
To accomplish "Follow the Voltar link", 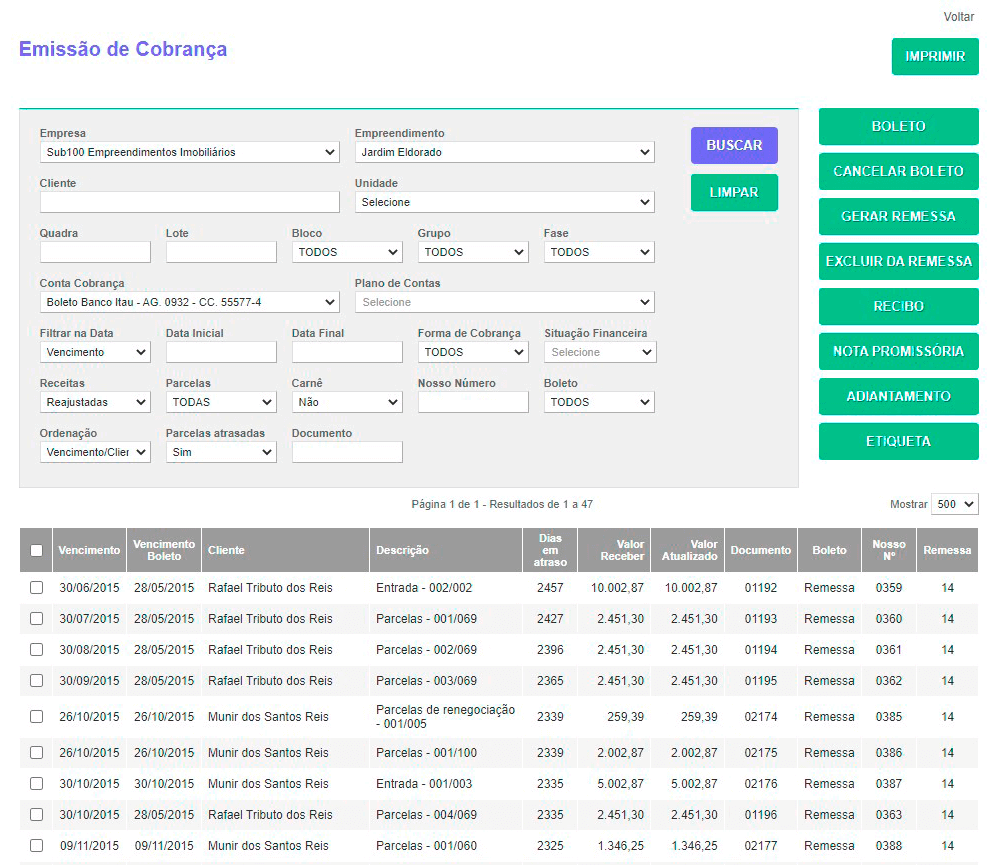I will (x=958, y=17).
